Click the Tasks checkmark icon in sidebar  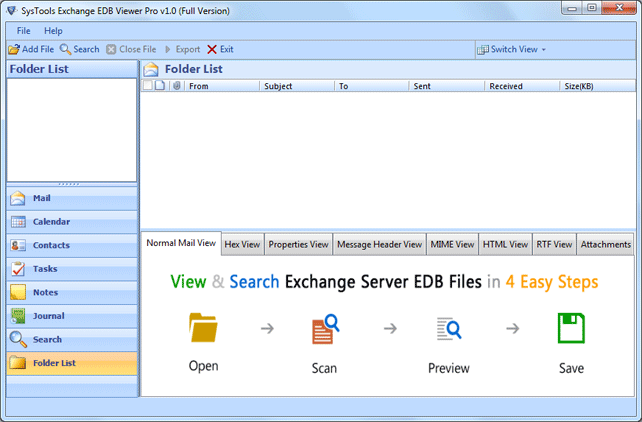[18, 269]
